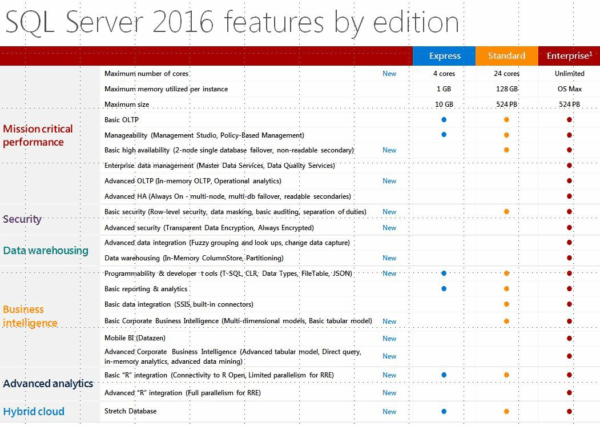The image size is (600, 426).
Task: Click the "Unlimited" cores value under Enterprise
Action: (x=569, y=74)
